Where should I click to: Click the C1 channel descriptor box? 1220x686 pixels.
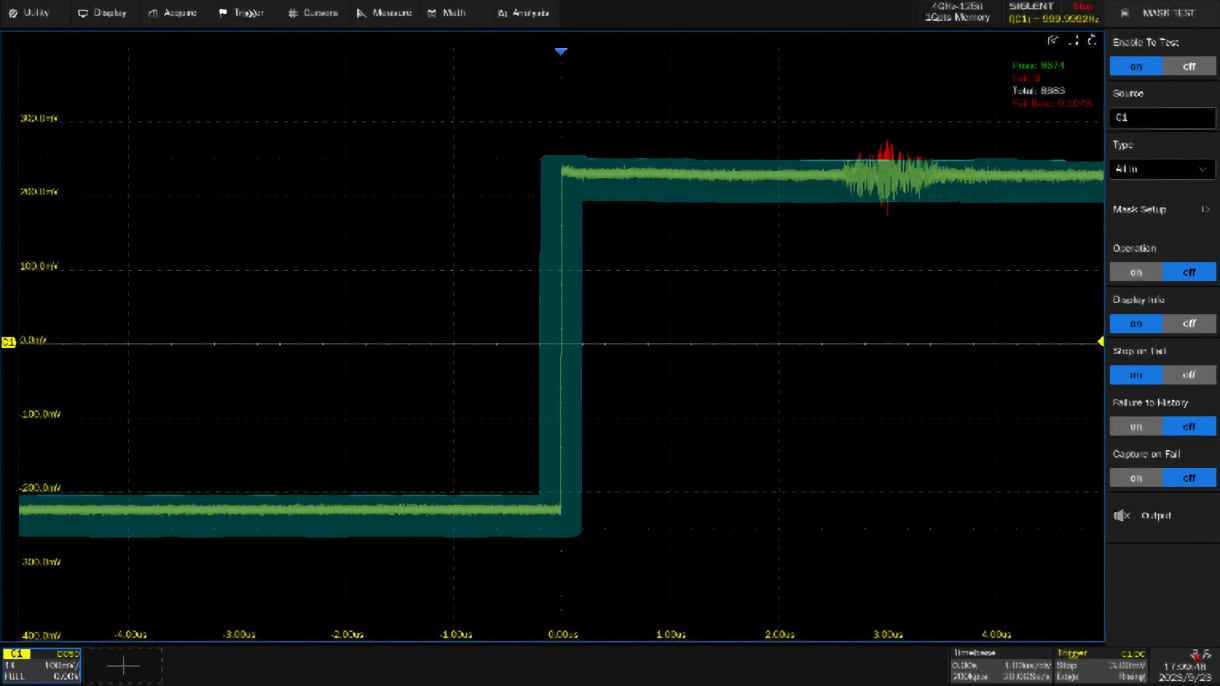point(41,665)
